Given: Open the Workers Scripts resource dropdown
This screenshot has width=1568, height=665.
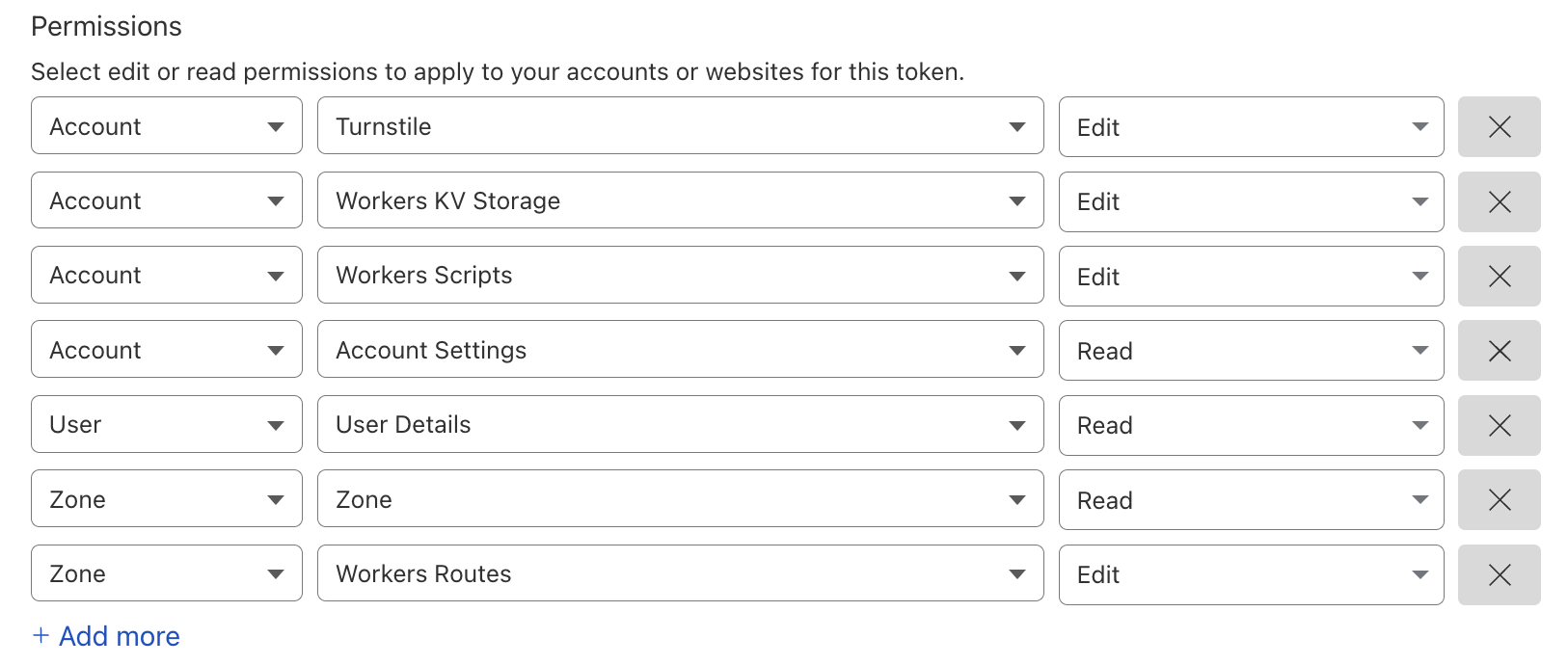Looking at the screenshot, I should (680, 276).
